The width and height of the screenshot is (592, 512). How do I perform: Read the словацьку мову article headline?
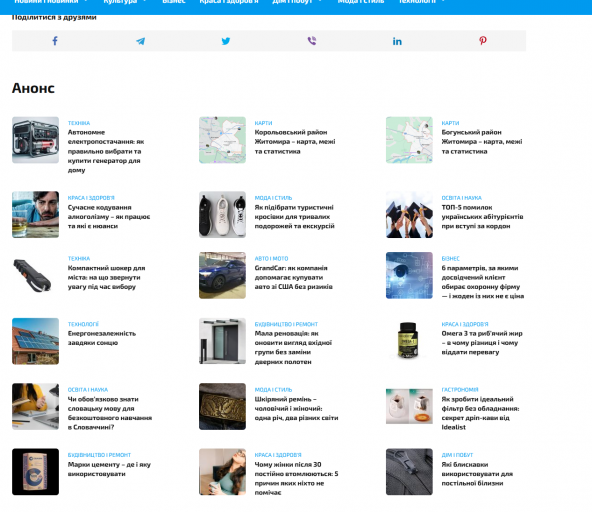pyautogui.click(x=109, y=413)
